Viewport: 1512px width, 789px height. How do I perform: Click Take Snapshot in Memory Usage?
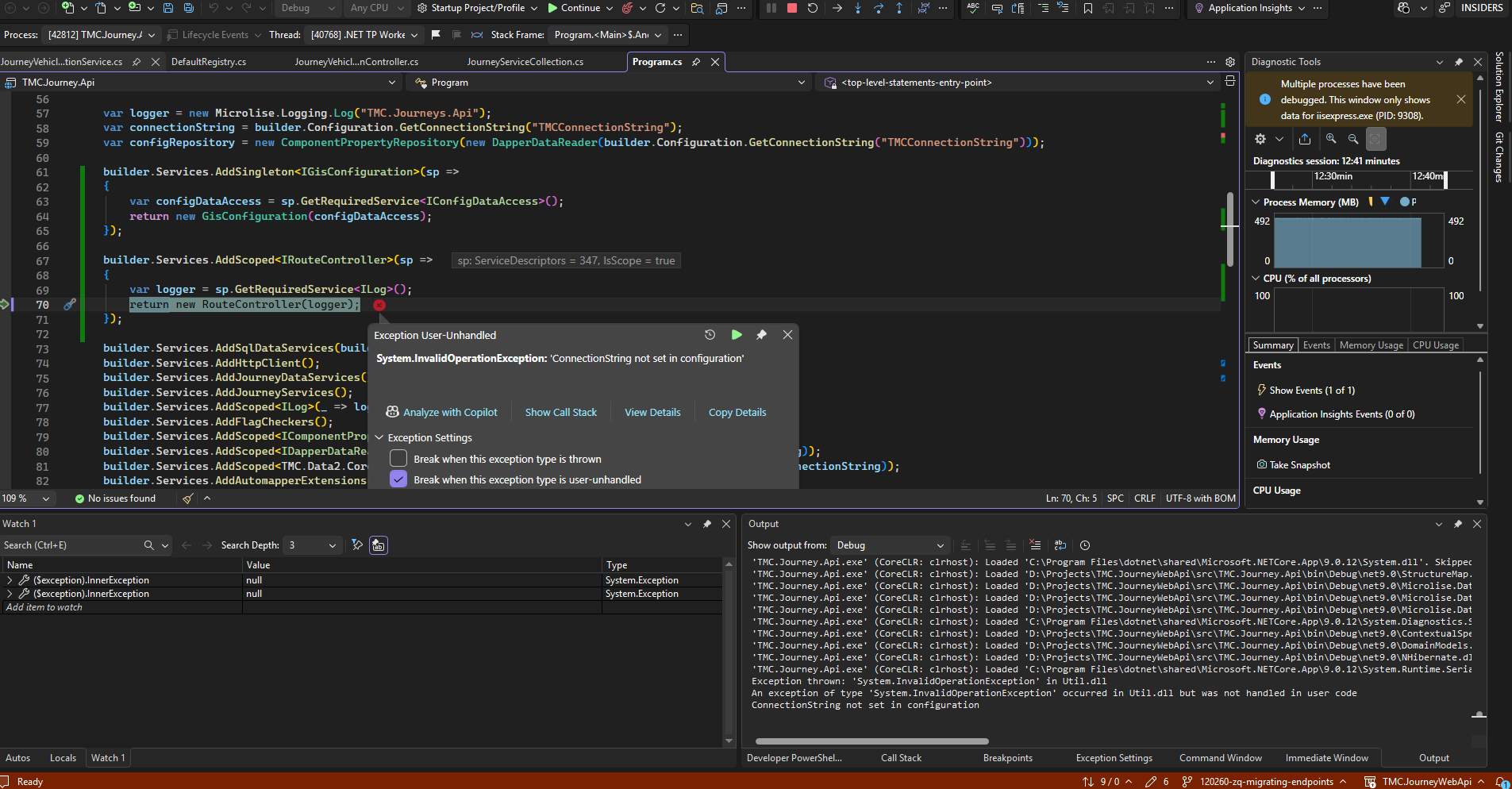[1294, 465]
